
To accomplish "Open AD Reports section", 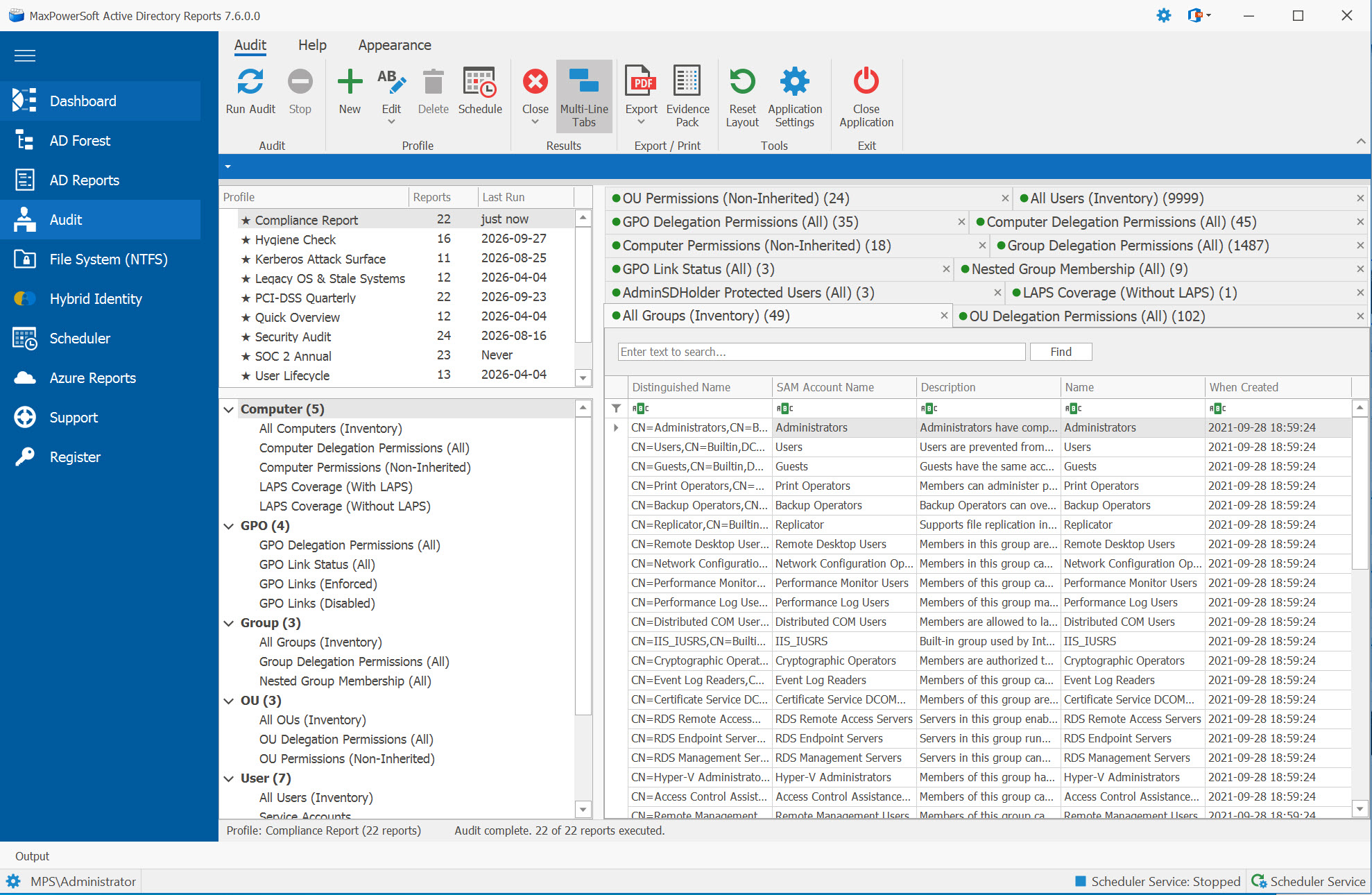I will [x=101, y=180].
